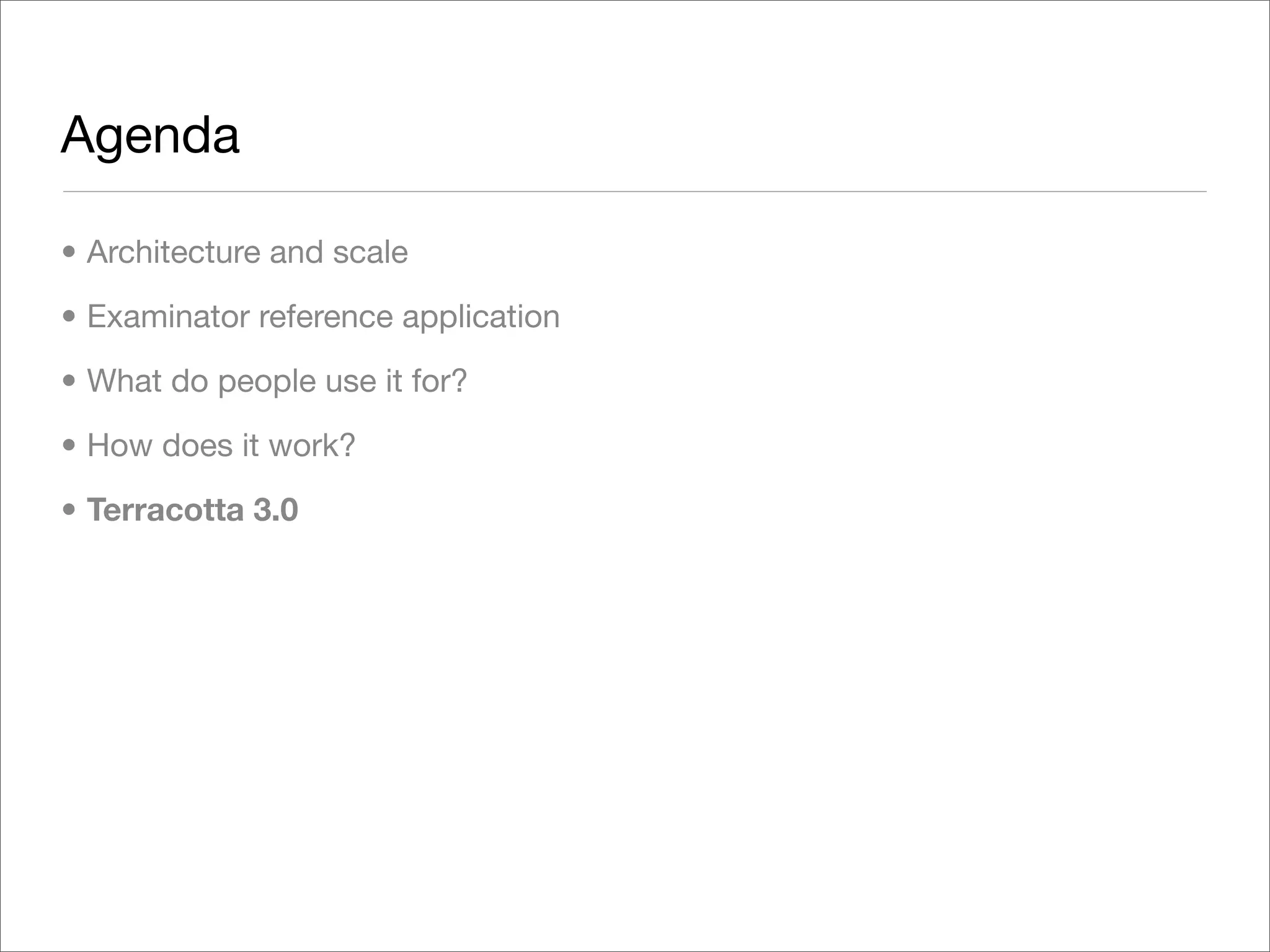Click the bullet dot before Terracotta 3.0
The width and height of the screenshot is (1270, 952).
[x=69, y=510]
